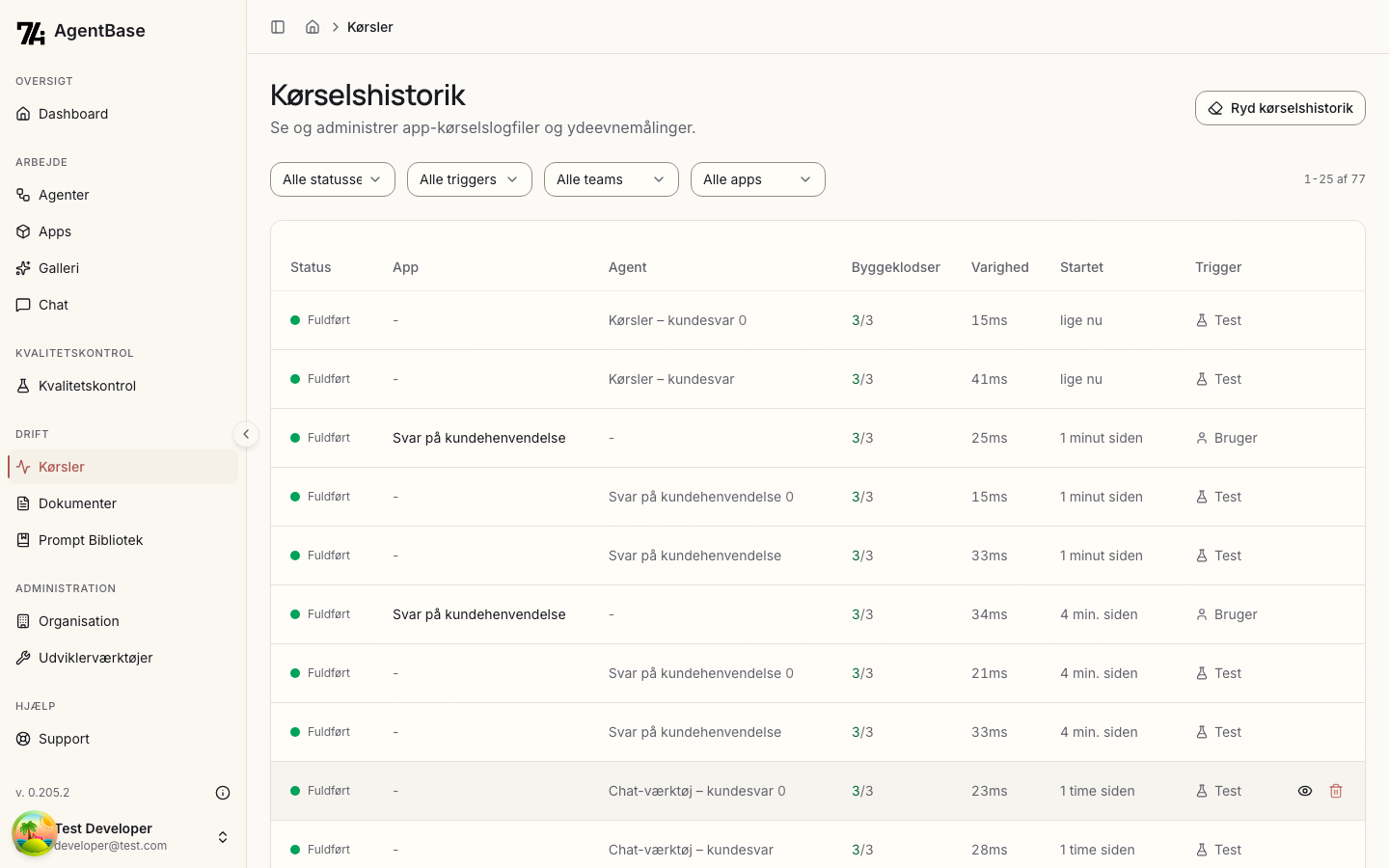Open the Alle apps dropdown
The height and width of the screenshot is (868, 1389).
click(x=758, y=179)
